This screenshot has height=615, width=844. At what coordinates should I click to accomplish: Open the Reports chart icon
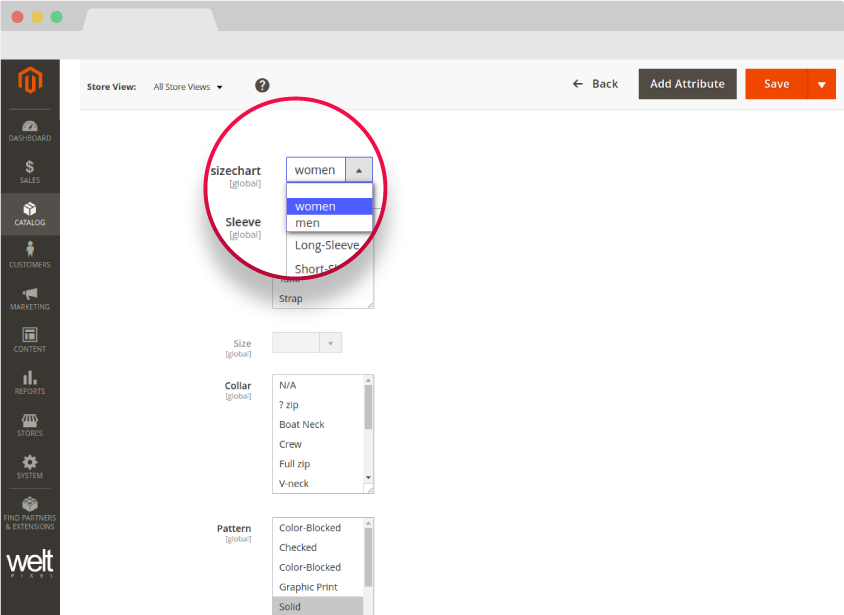coord(29,382)
